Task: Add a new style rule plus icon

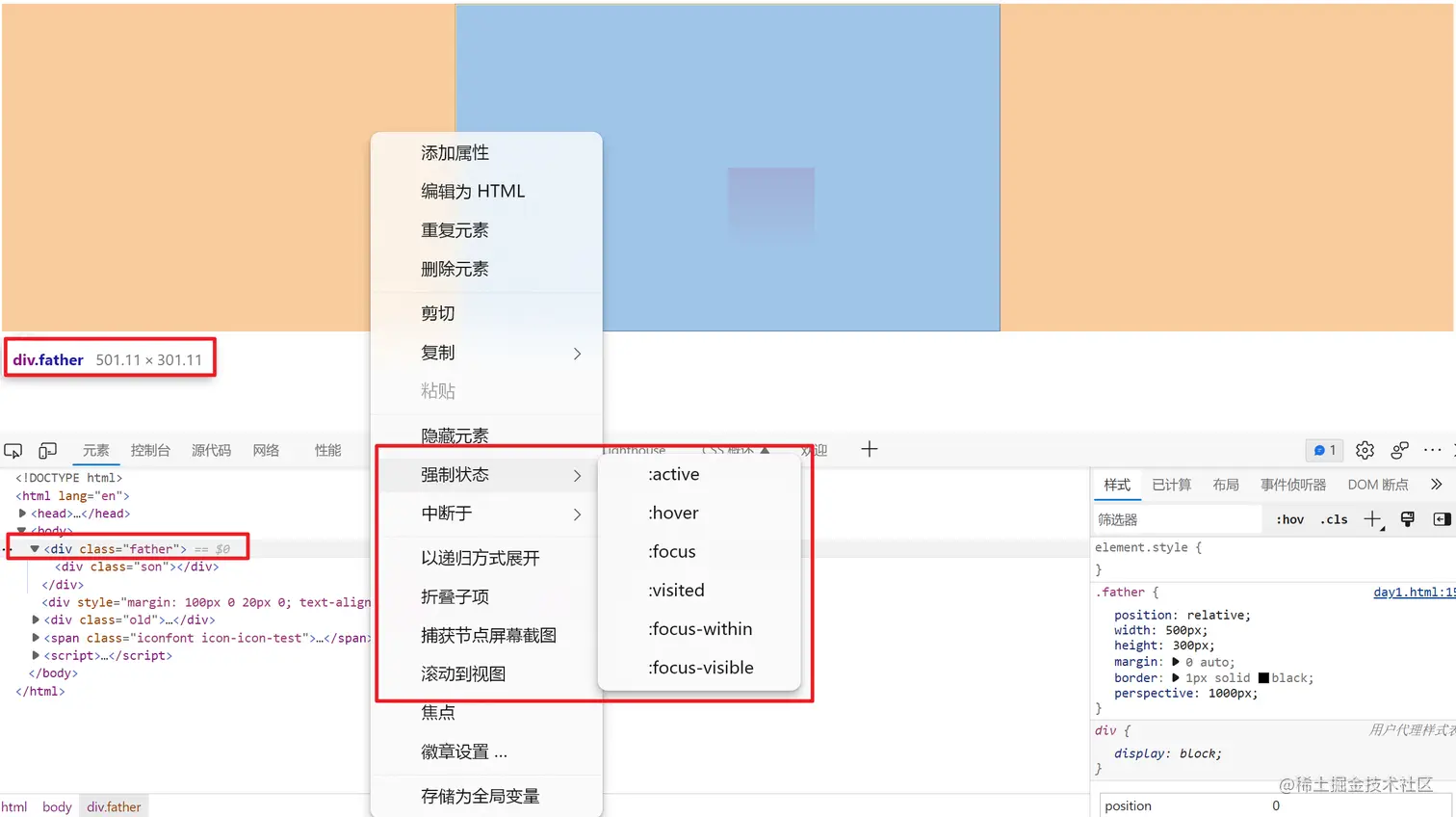Action: [1373, 519]
